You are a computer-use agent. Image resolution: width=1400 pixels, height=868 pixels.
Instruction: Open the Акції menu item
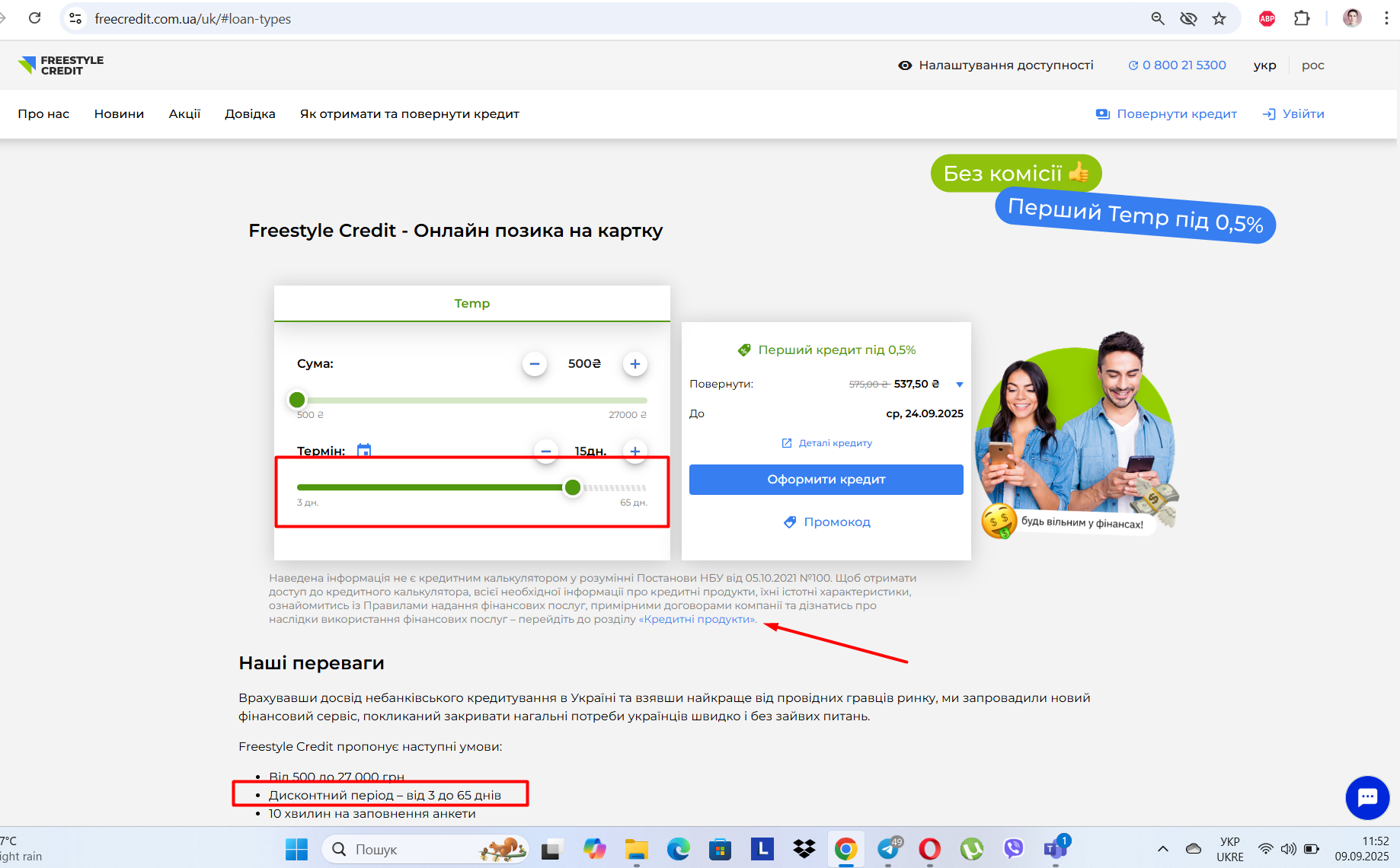click(x=184, y=113)
